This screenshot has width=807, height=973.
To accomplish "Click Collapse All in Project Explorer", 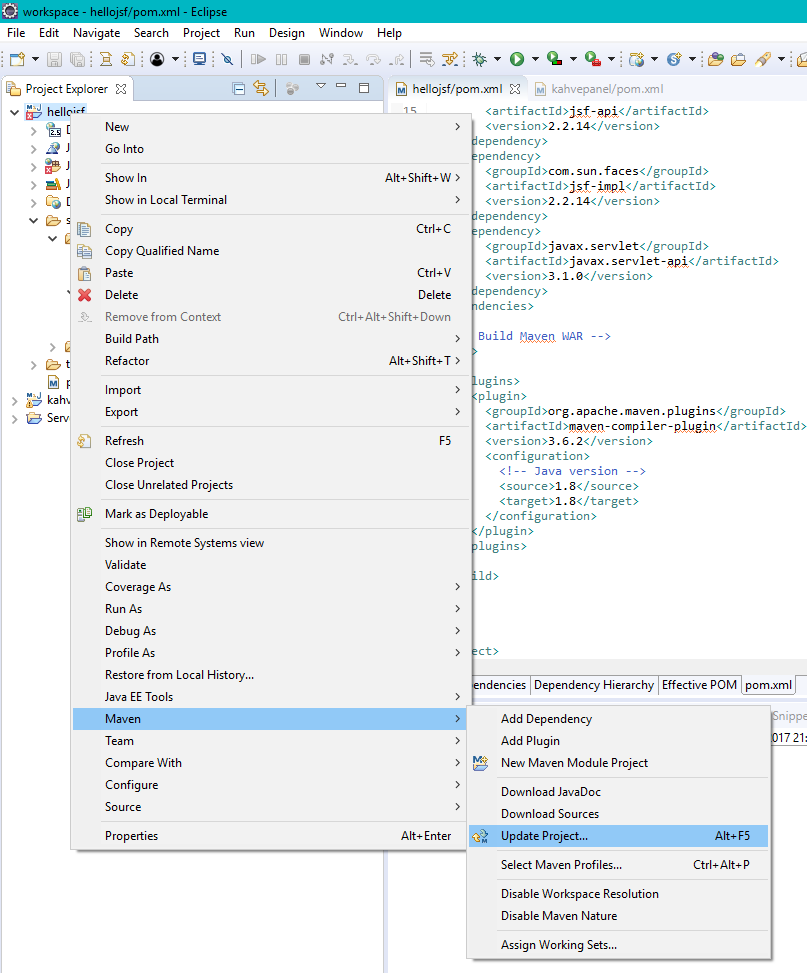I will 238,89.
